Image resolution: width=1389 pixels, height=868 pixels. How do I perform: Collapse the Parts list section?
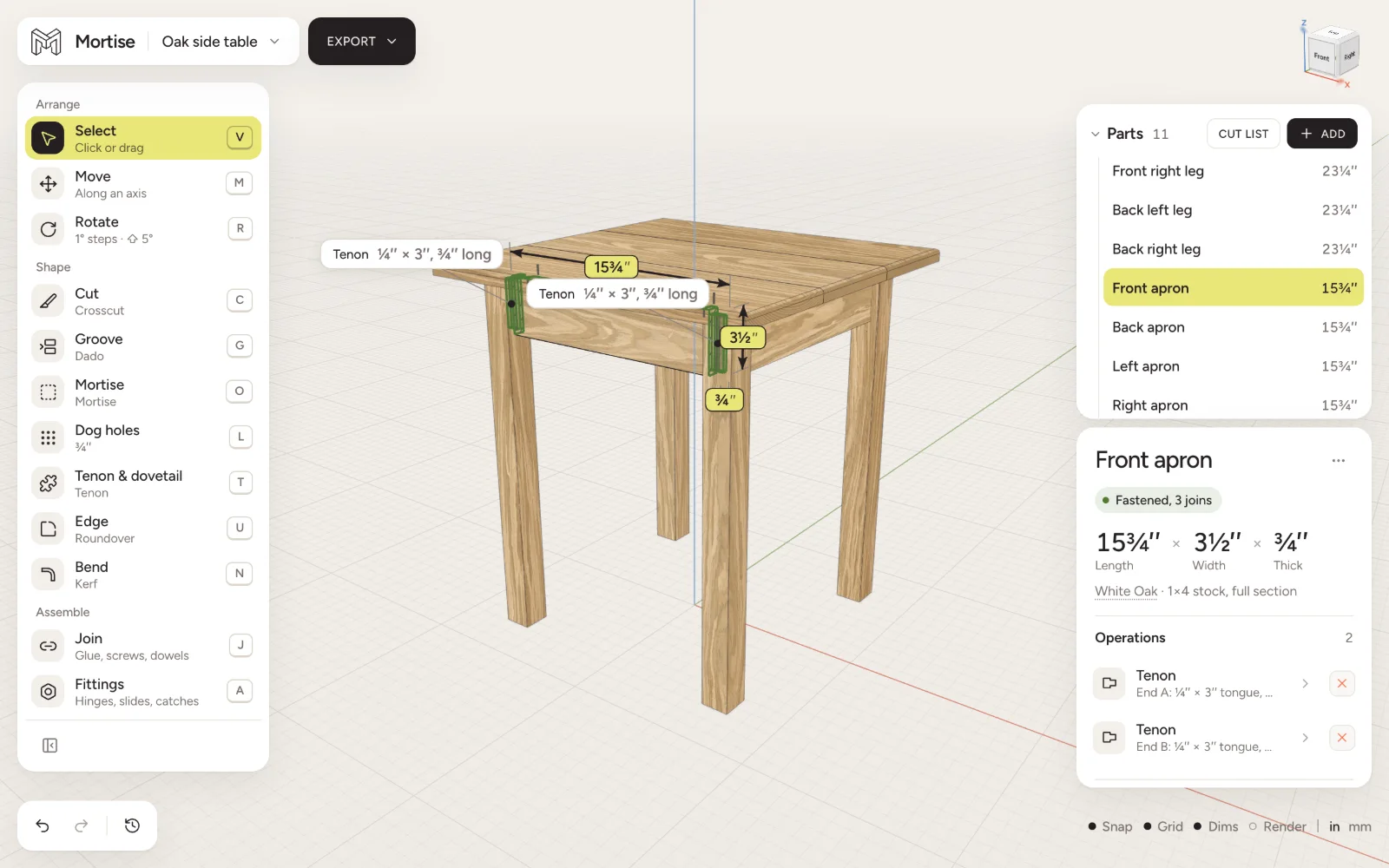point(1096,135)
